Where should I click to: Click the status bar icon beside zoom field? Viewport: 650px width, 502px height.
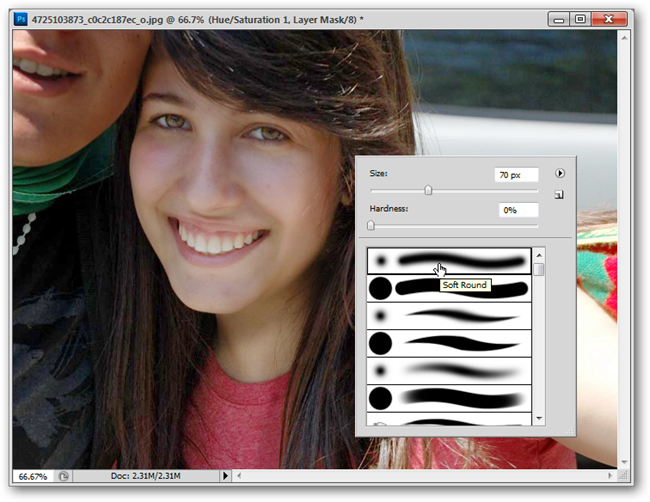click(63, 478)
